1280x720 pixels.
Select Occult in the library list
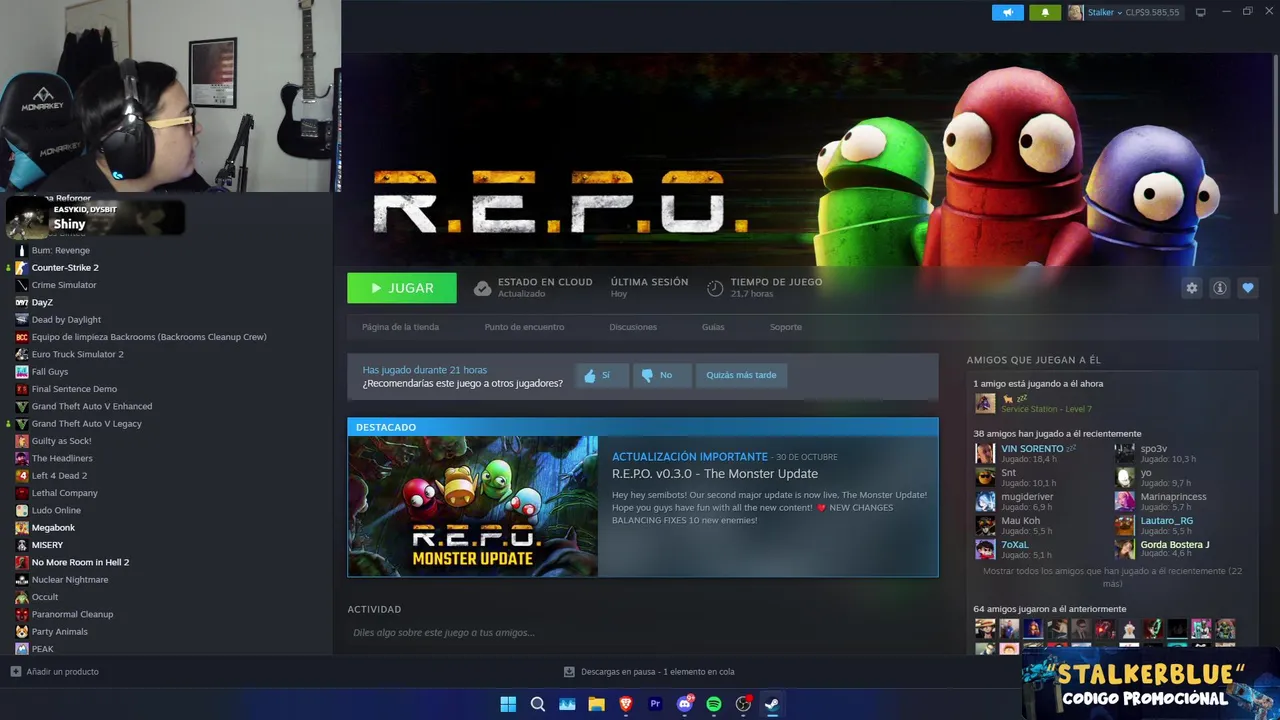click(45, 597)
